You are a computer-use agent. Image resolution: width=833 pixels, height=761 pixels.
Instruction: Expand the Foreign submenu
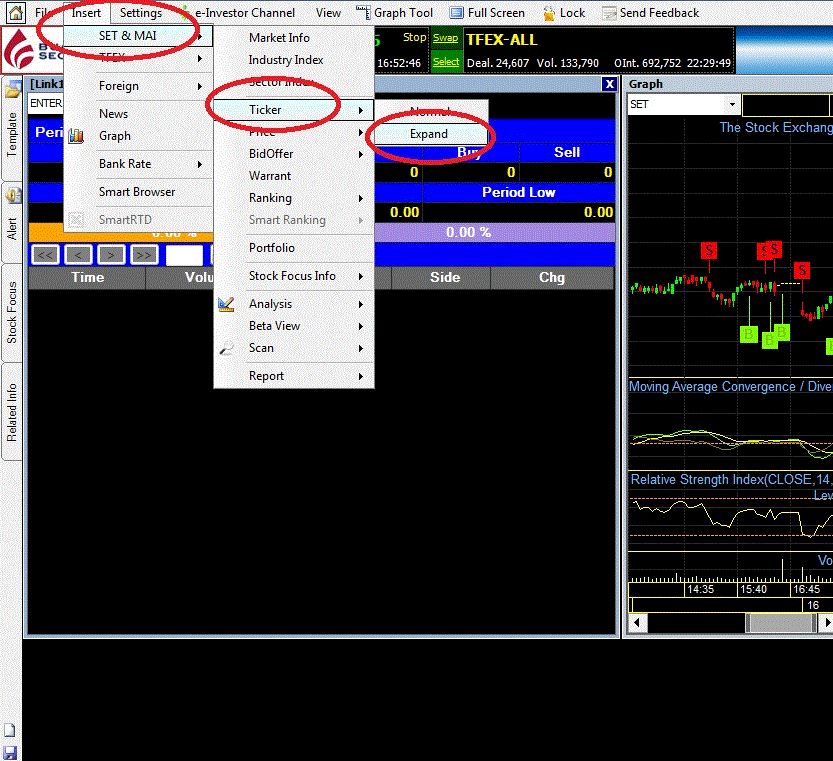[x=138, y=86]
